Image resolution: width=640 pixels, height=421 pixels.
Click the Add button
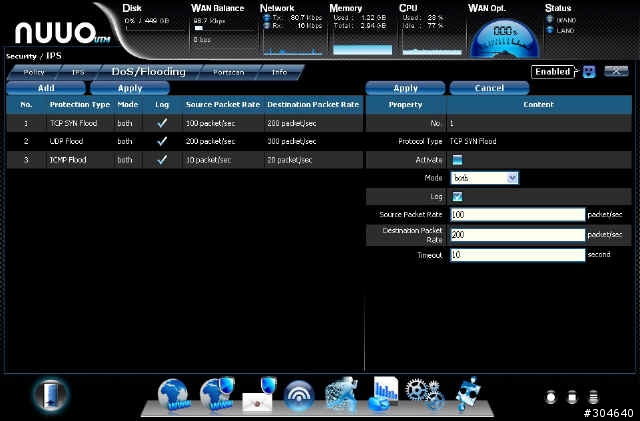click(x=46, y=88)
